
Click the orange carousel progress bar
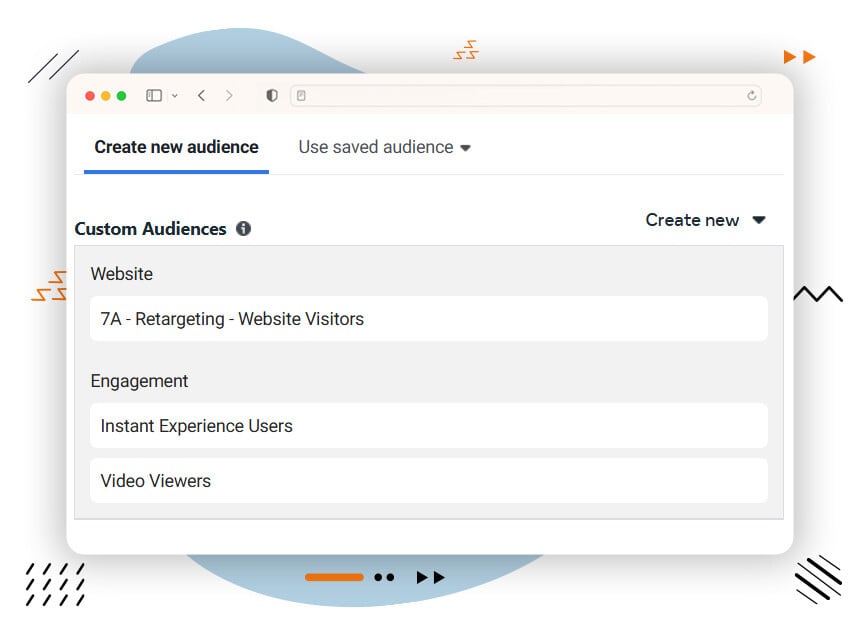334,577
